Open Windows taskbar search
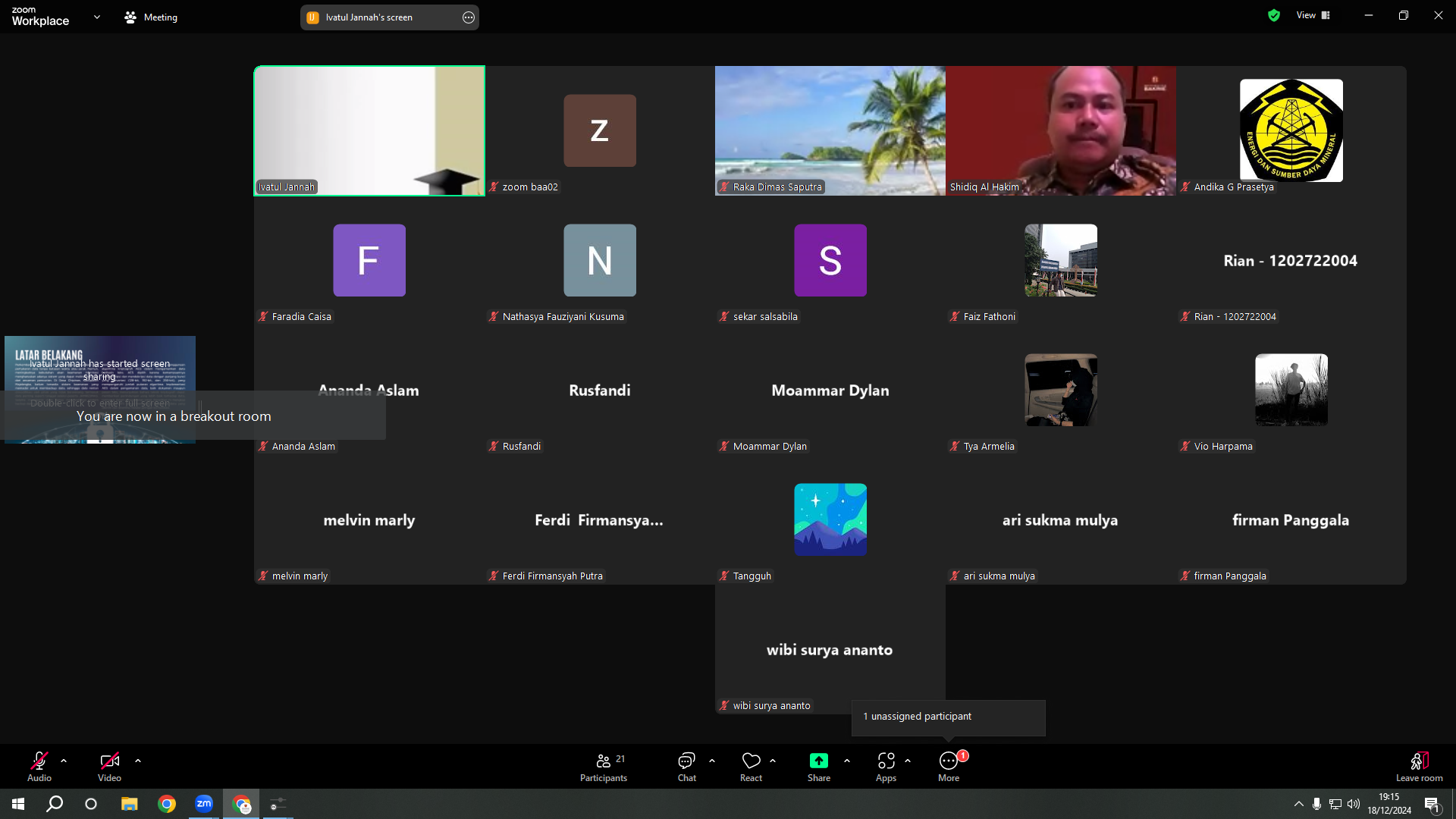This screenshot has width=1456, height=819. (x=55, y=804)
